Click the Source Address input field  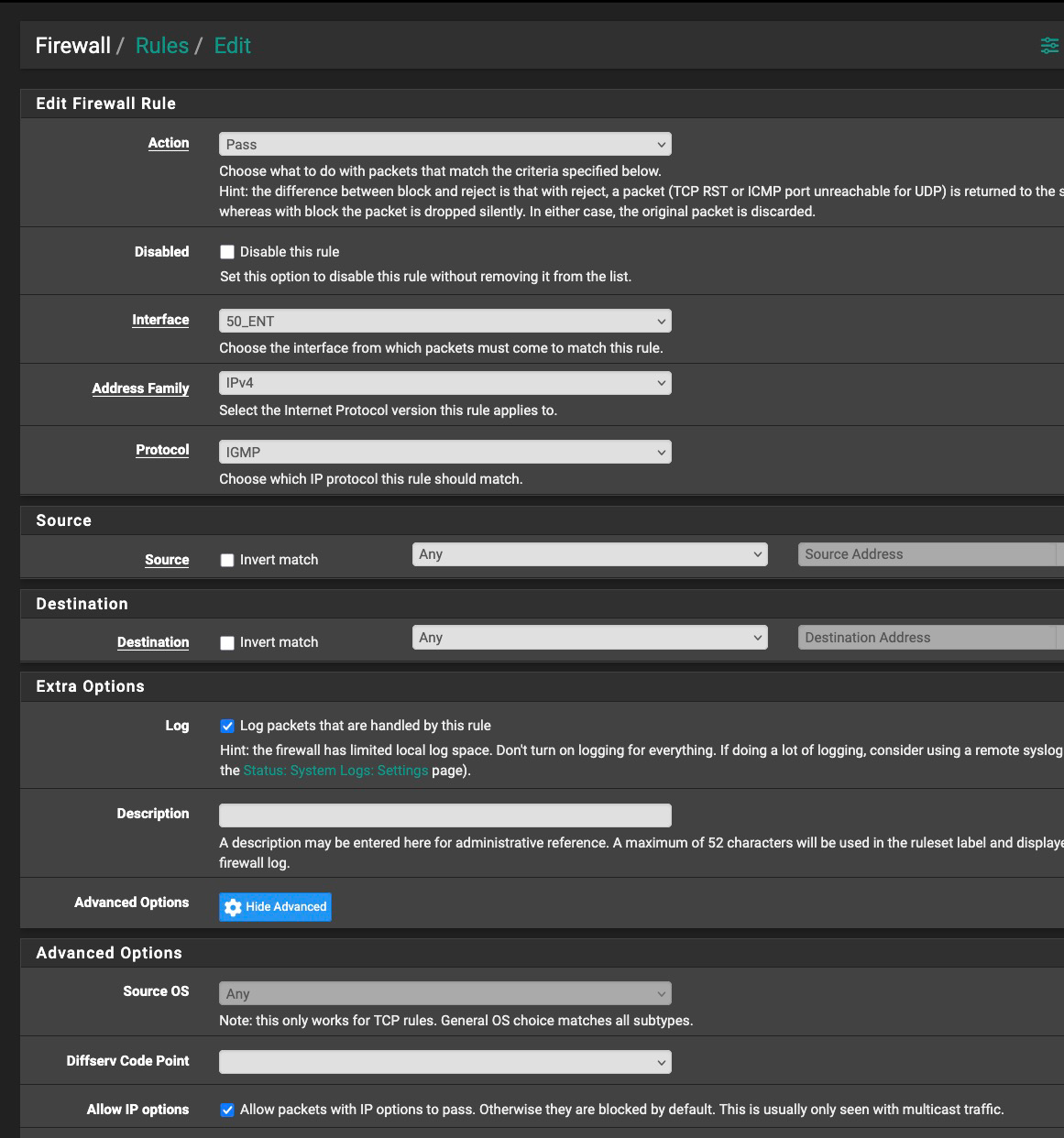926,554
